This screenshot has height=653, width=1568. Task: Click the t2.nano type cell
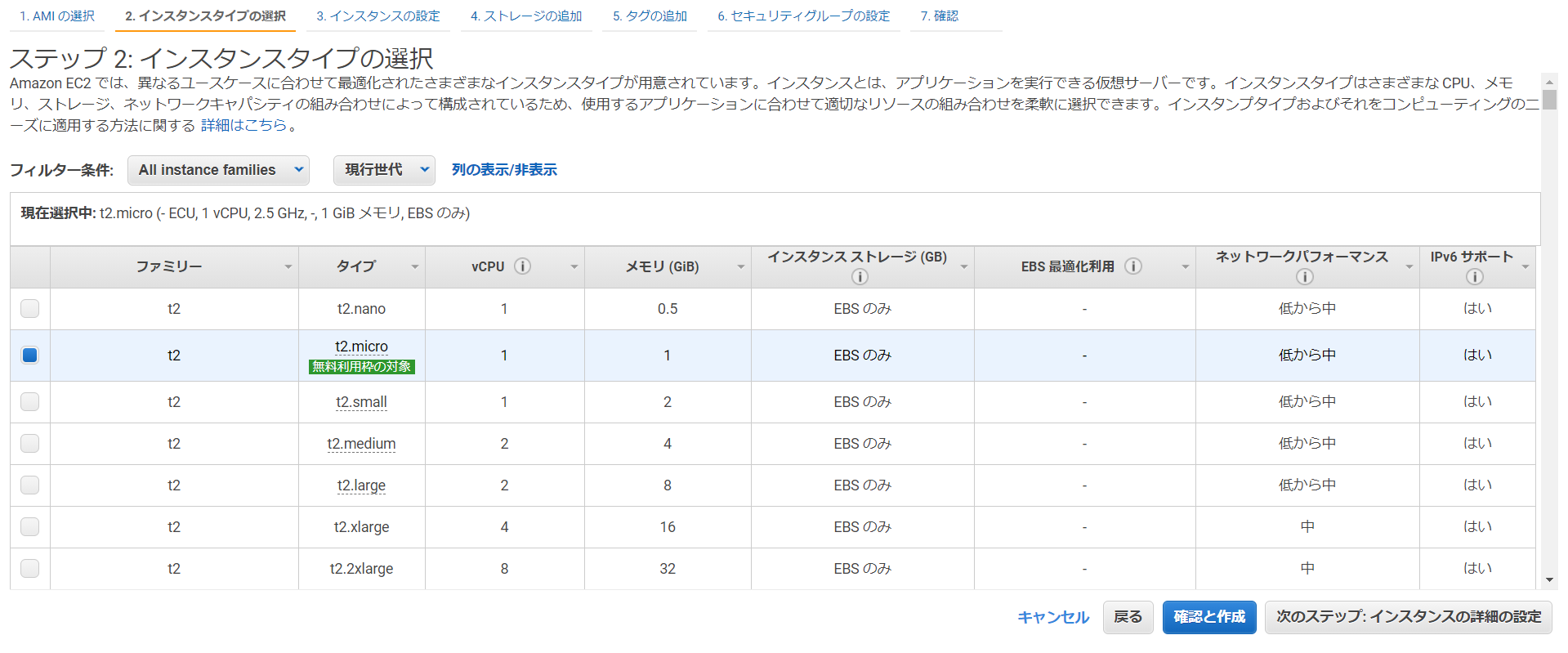point(361,309)
